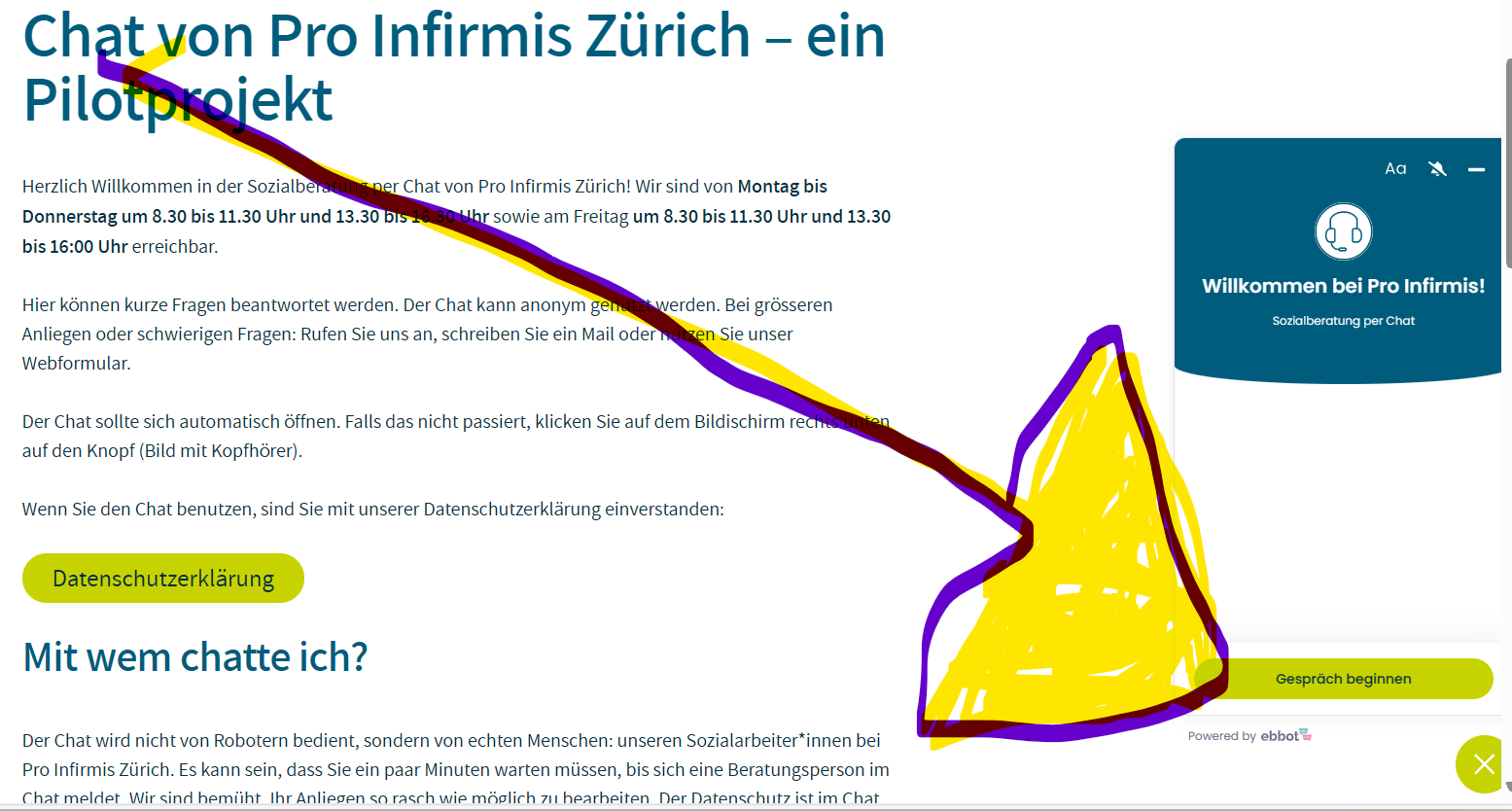
Task: Open the Powered by ebbot link
Action: [1249, 736]
